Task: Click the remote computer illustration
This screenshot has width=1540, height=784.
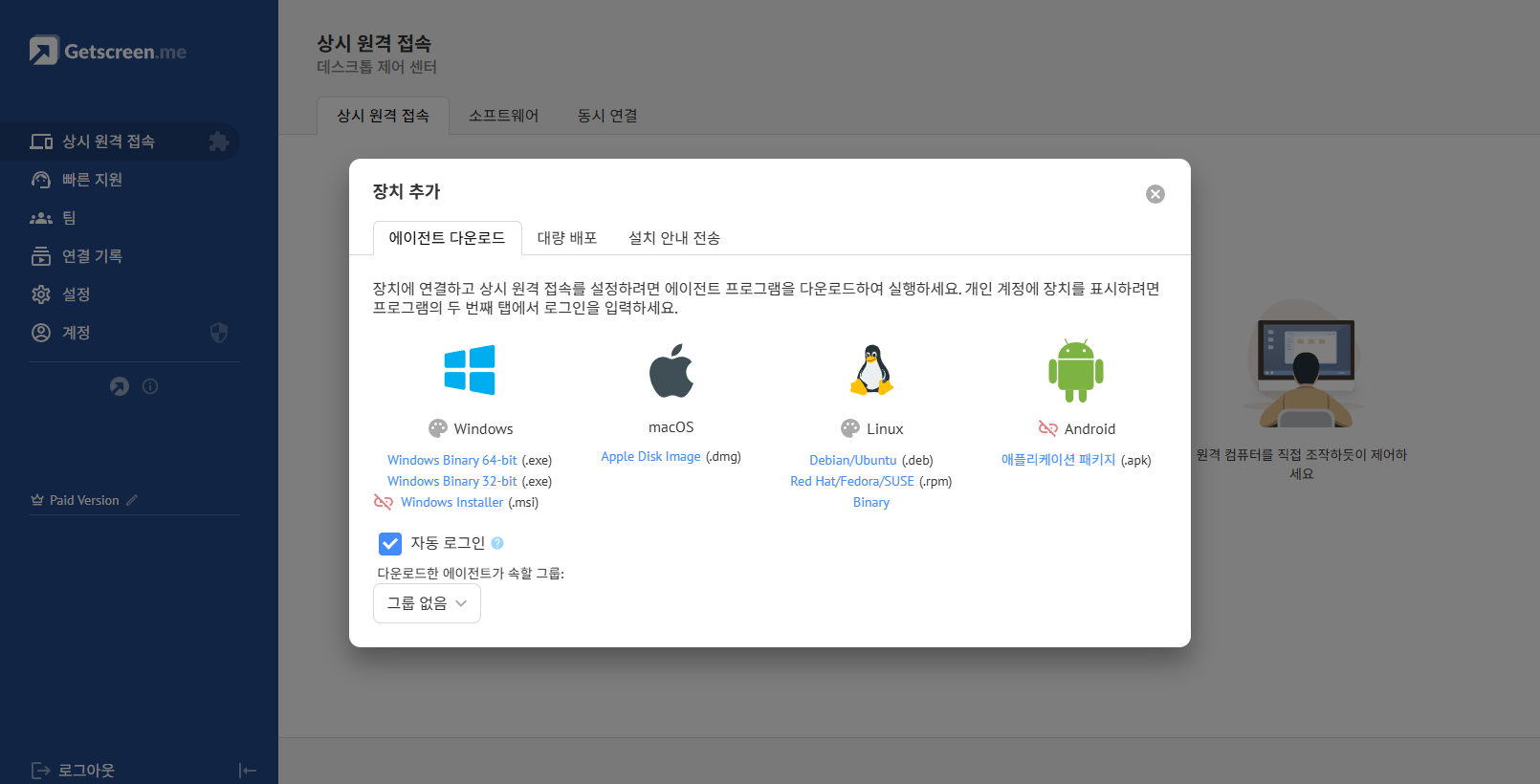Action: point(1303,365)
